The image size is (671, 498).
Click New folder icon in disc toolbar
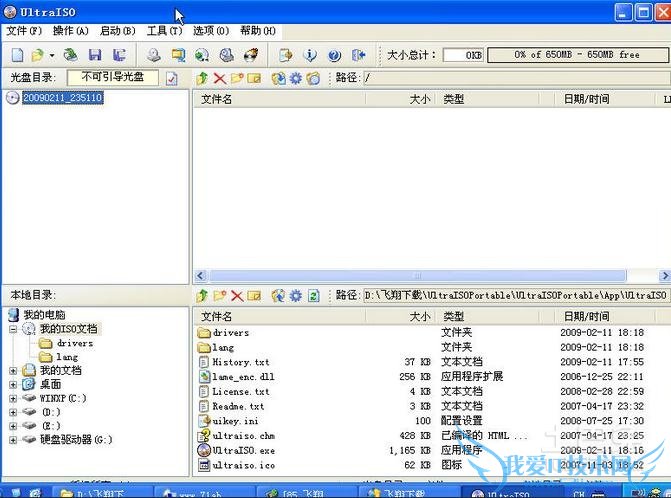coord(237,78)
